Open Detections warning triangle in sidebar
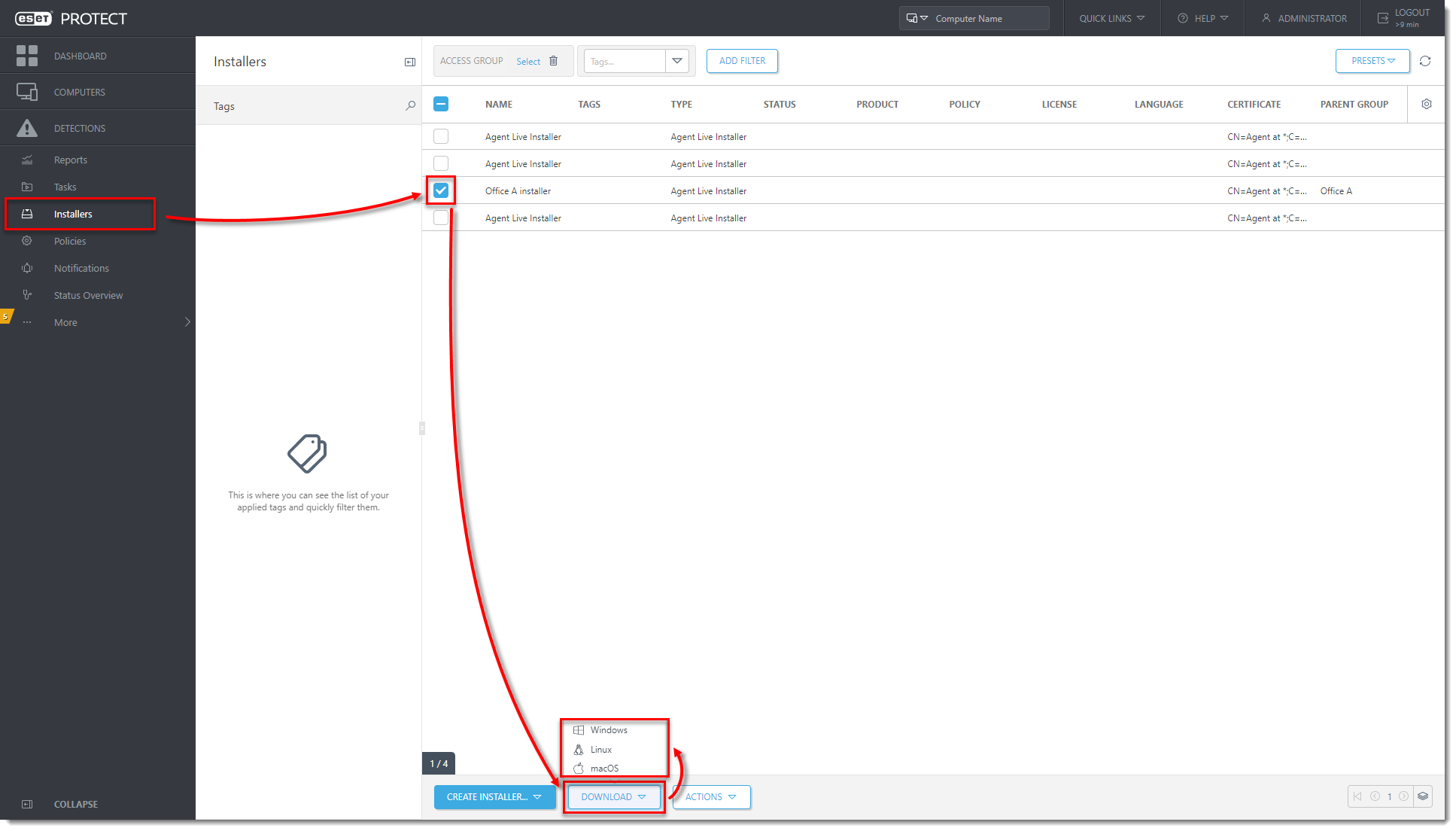This screenshot has height=831, width=1456. click(27, 128)
